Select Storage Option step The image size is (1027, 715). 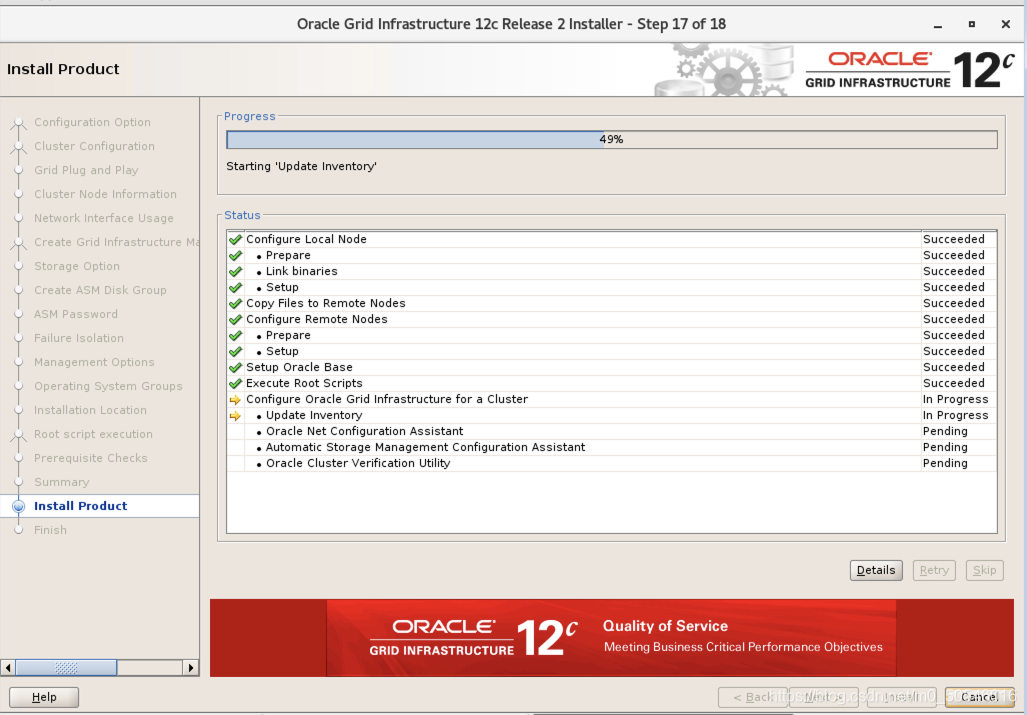[77, 266]
